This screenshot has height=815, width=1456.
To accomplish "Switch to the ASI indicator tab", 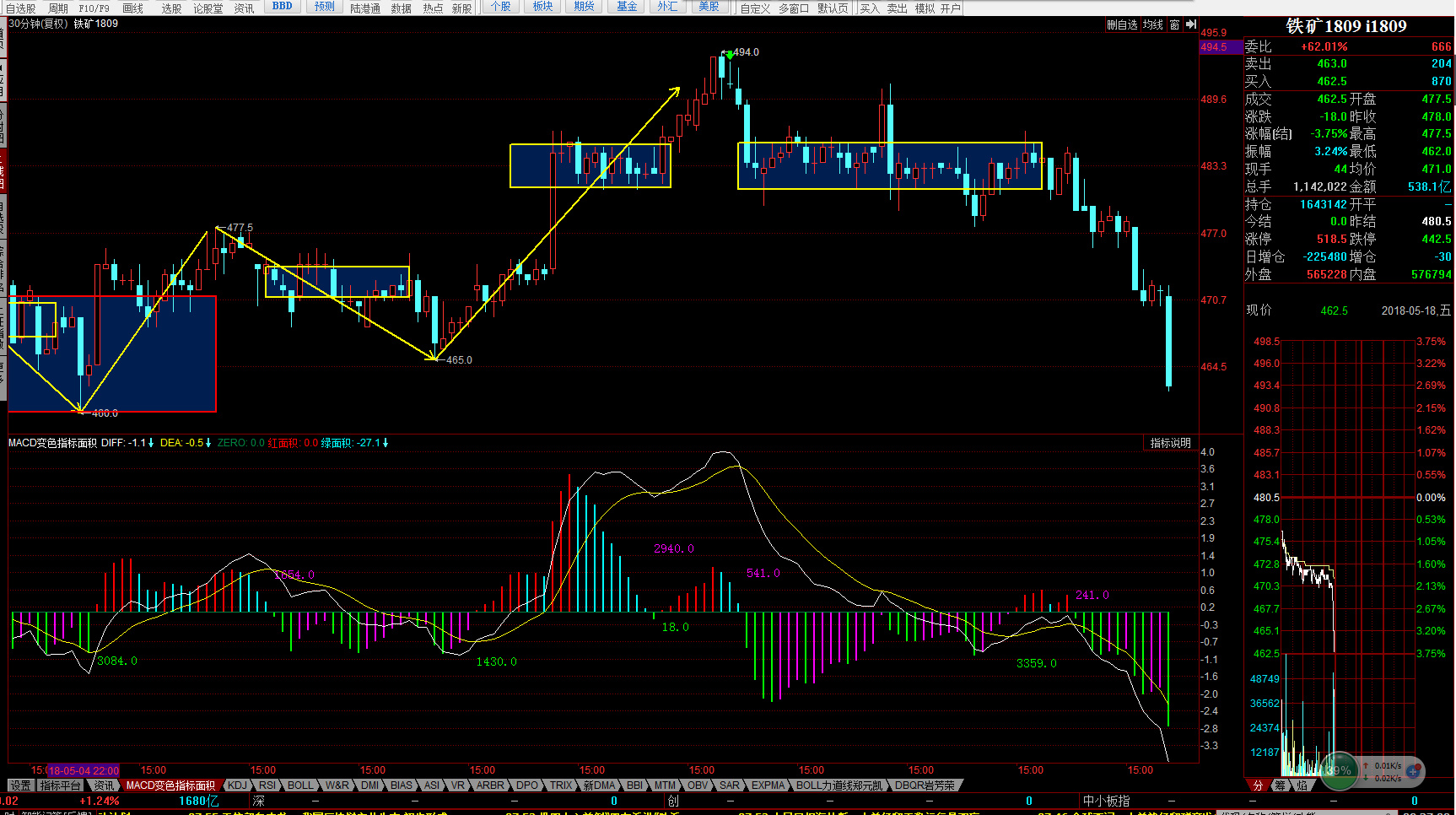I will pos(432,785).
